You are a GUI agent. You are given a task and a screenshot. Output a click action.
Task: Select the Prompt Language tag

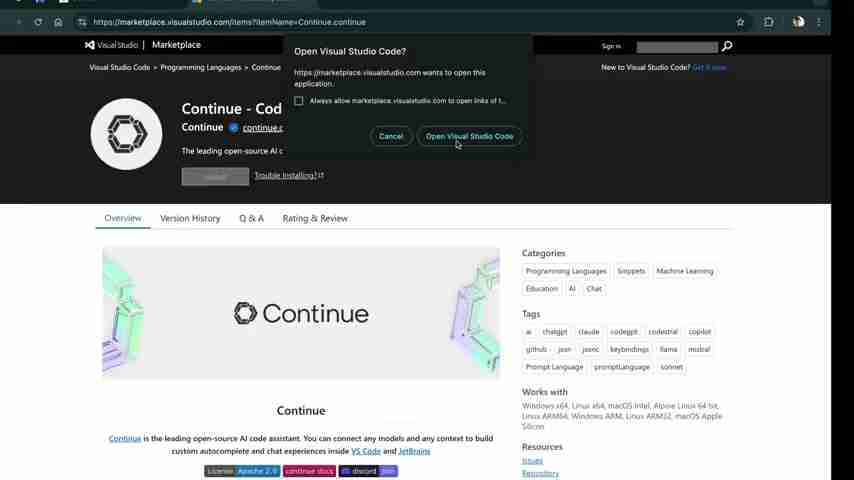pos(554,367)
